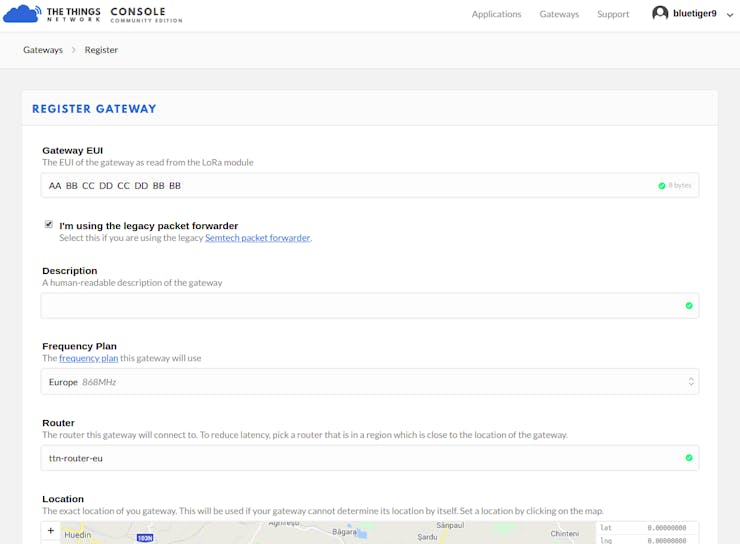
Task: Click the lng coordinate value
Action: point(666,541)
